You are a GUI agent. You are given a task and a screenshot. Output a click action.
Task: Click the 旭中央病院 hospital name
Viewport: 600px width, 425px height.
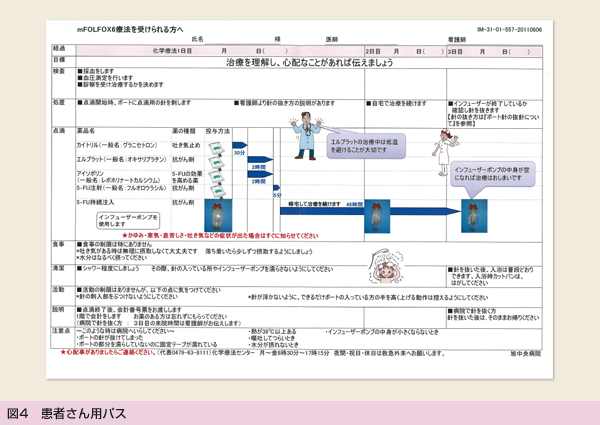coord(525,354)
